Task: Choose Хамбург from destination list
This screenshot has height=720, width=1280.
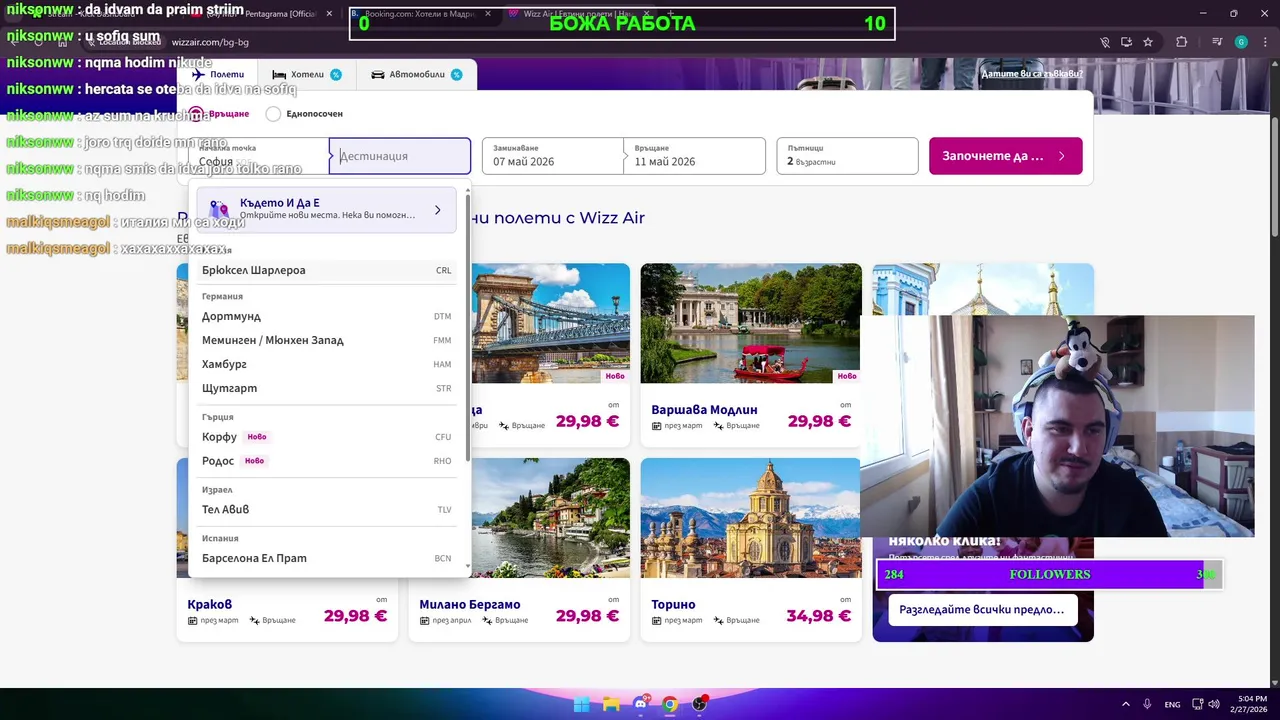Action: 327,364
